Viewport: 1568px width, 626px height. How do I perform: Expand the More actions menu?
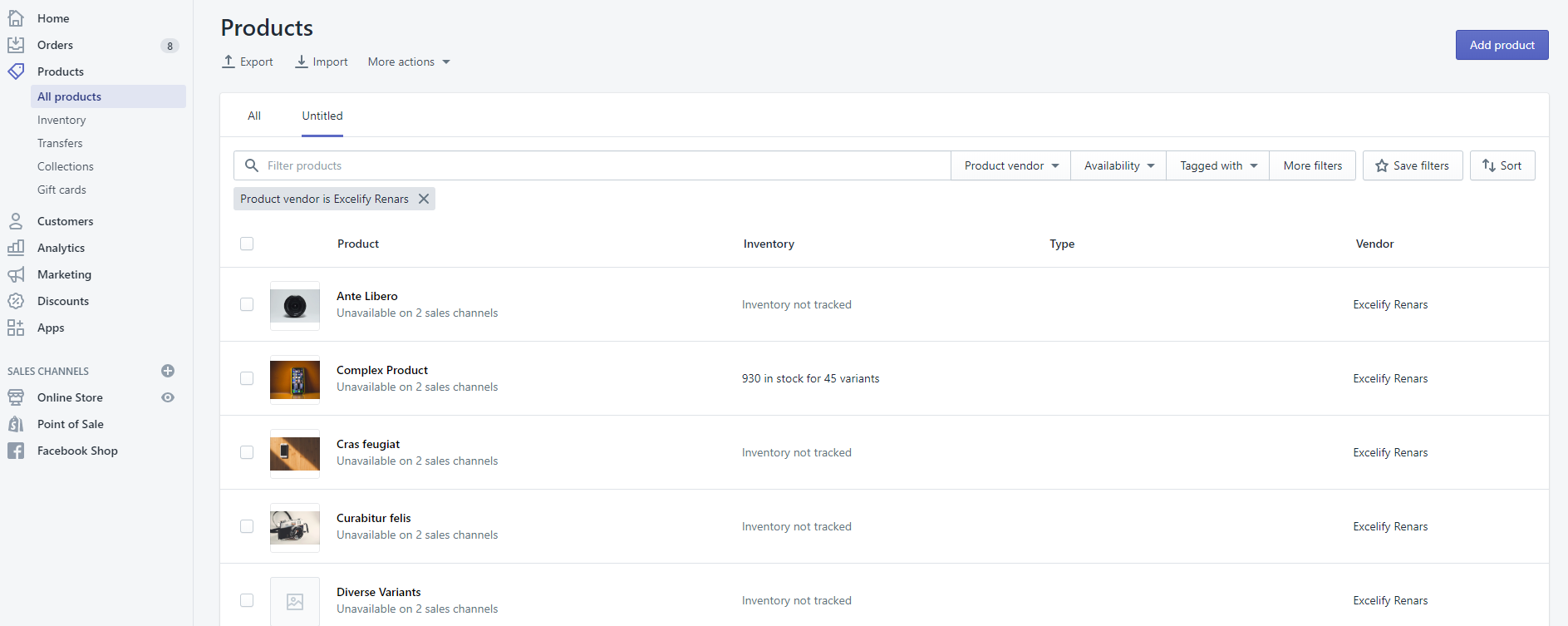409,62
